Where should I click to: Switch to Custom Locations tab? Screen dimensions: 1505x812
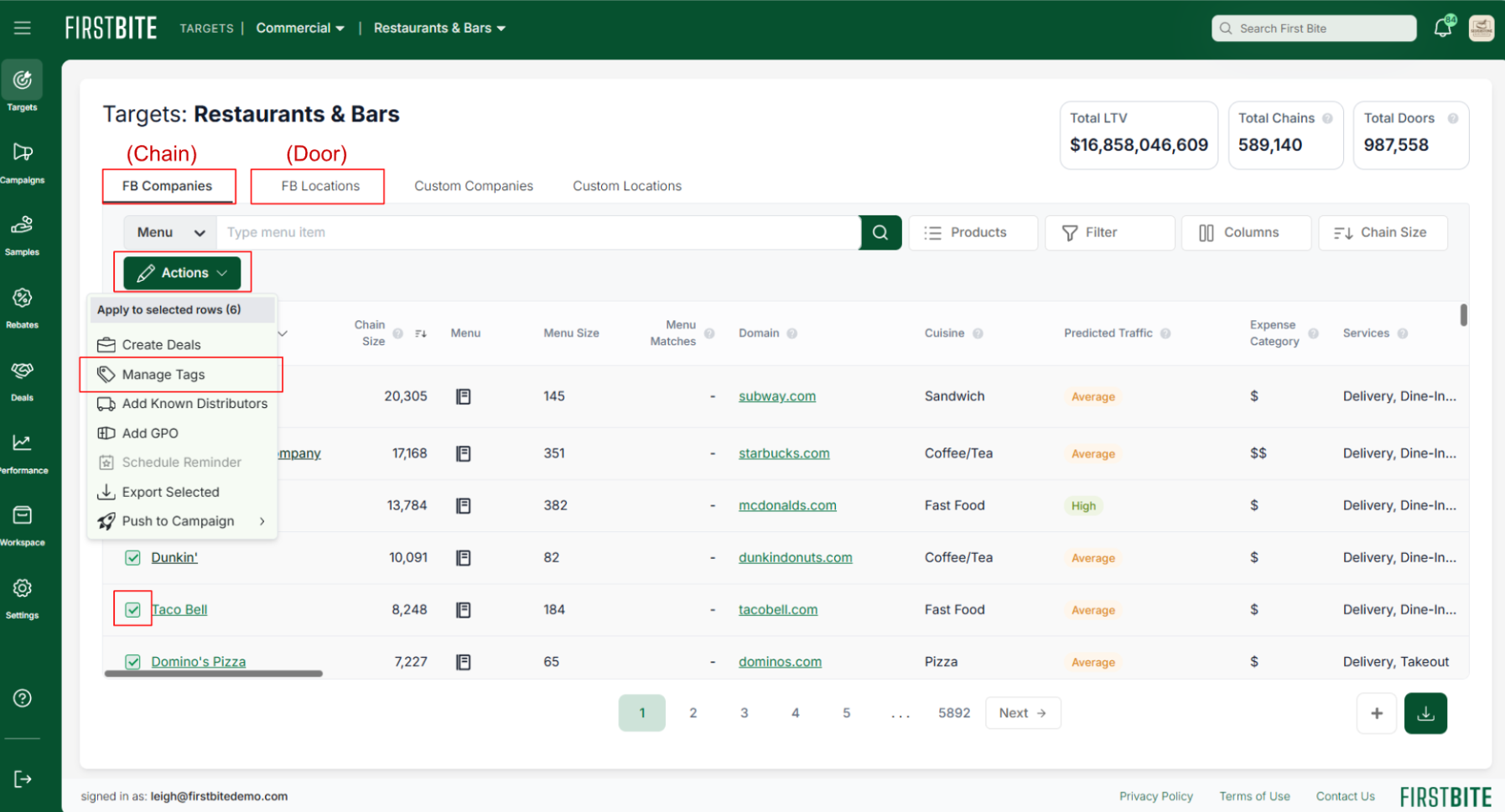(x=627, y=186)
